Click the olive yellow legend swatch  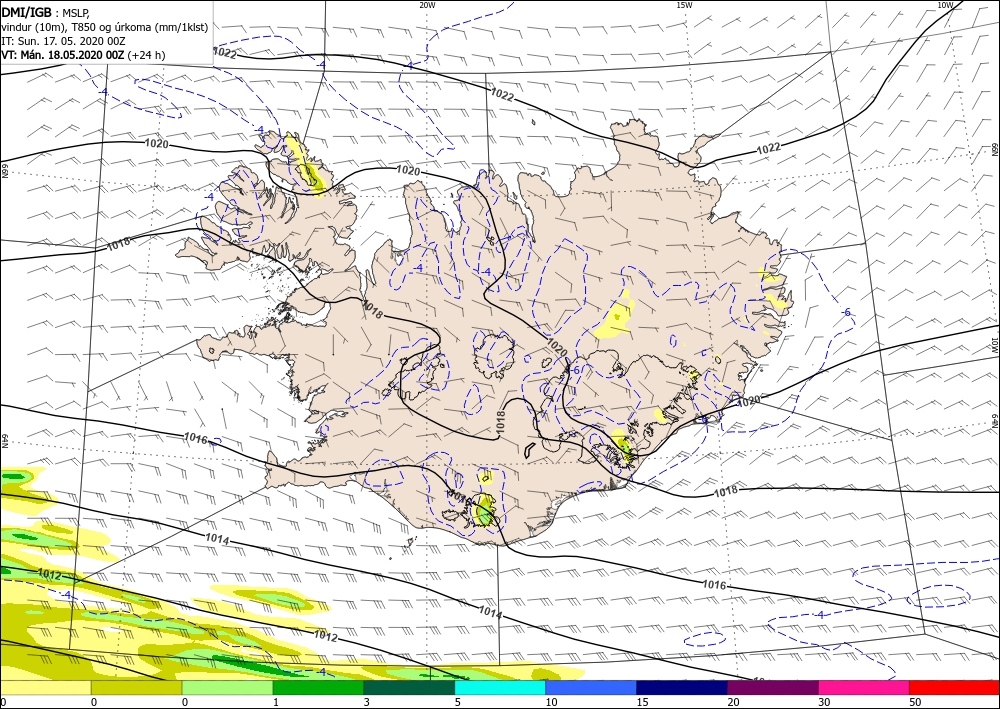(136, 687)
